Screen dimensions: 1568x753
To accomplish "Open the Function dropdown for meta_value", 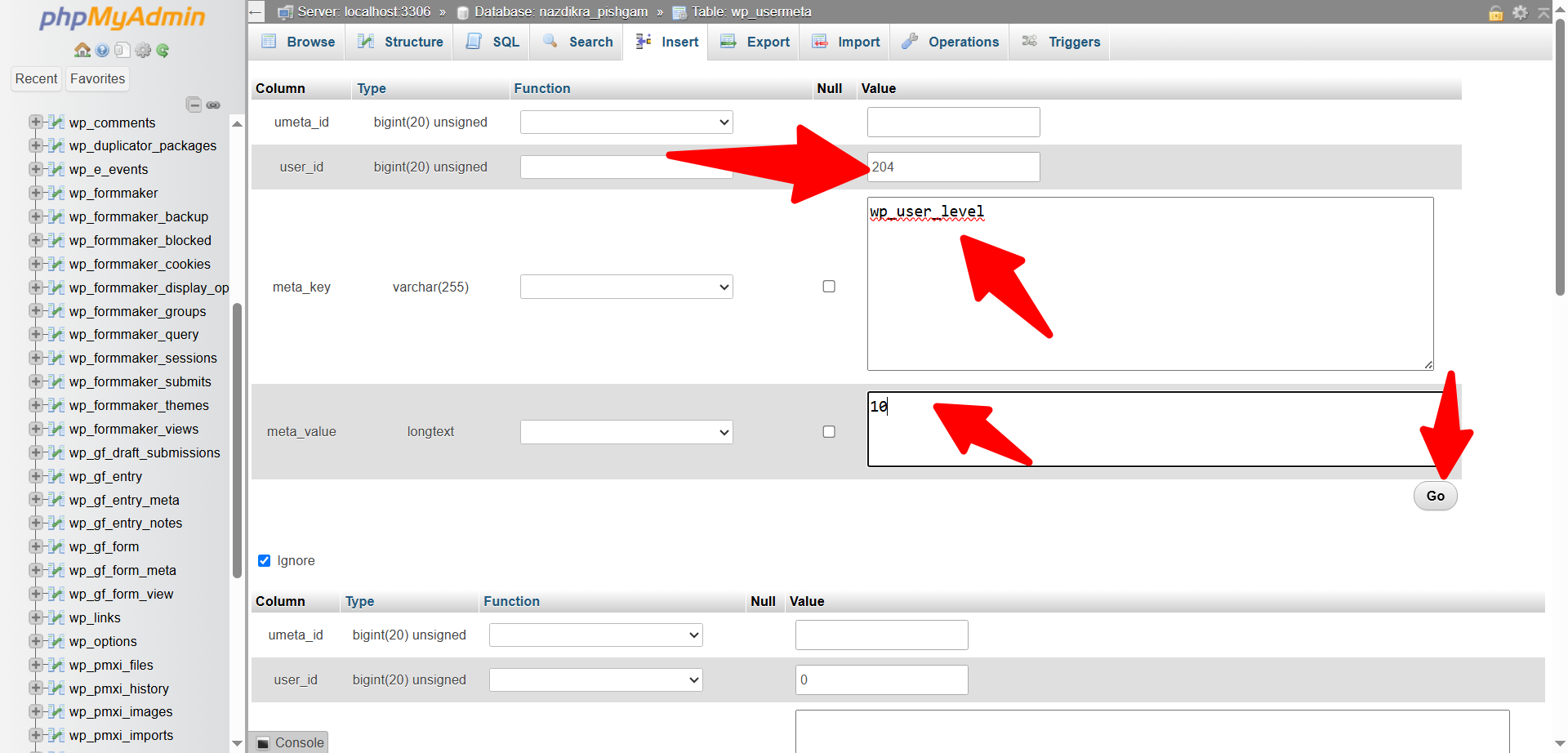I will pos(626,431).
